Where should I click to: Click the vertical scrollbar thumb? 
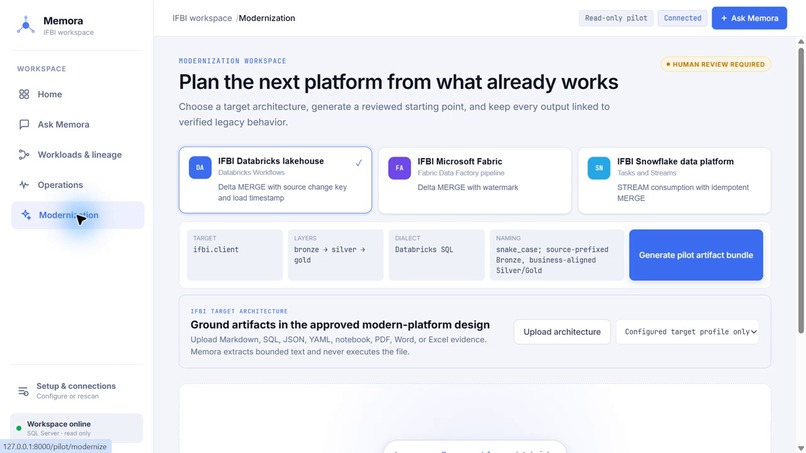(x=801, y=190)
